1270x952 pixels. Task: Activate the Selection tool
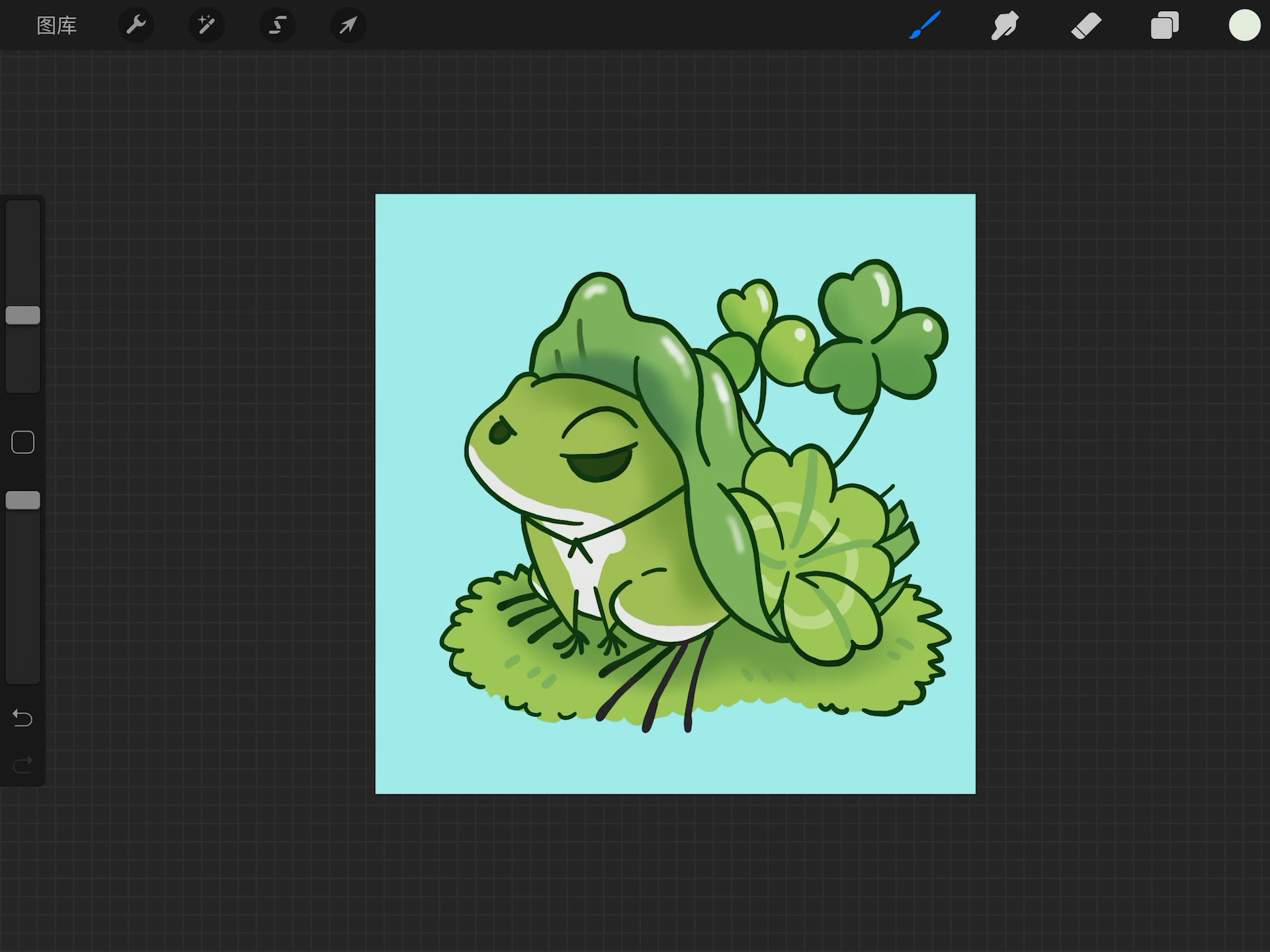point(277,26)
